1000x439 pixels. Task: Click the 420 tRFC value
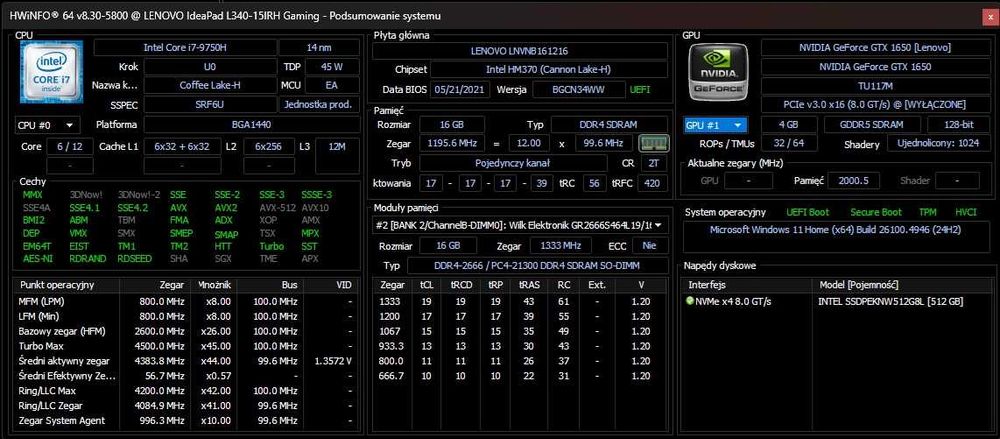tap(651, 184)
